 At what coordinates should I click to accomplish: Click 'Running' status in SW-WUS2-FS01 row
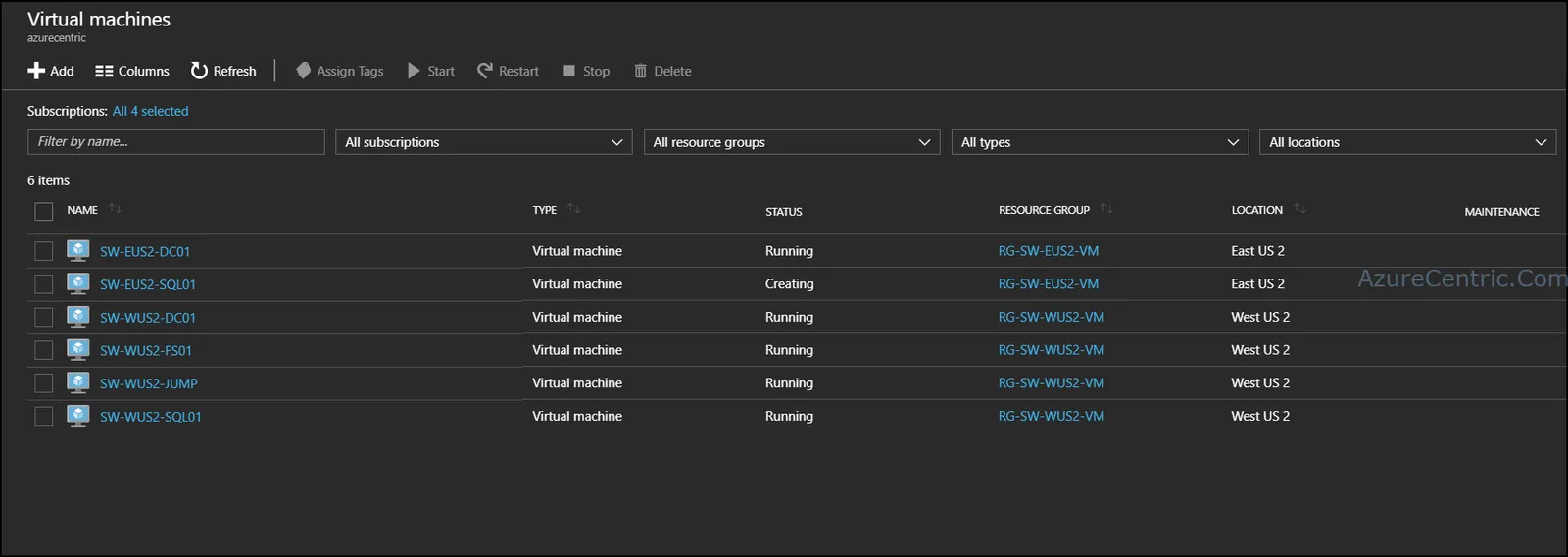(790, 350)
